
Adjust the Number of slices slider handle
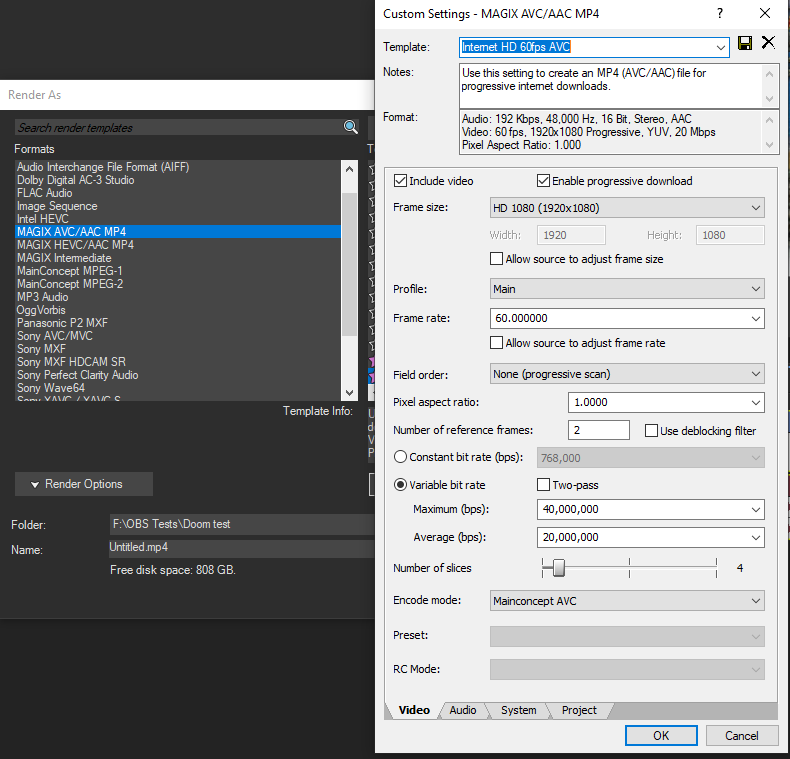558,568
